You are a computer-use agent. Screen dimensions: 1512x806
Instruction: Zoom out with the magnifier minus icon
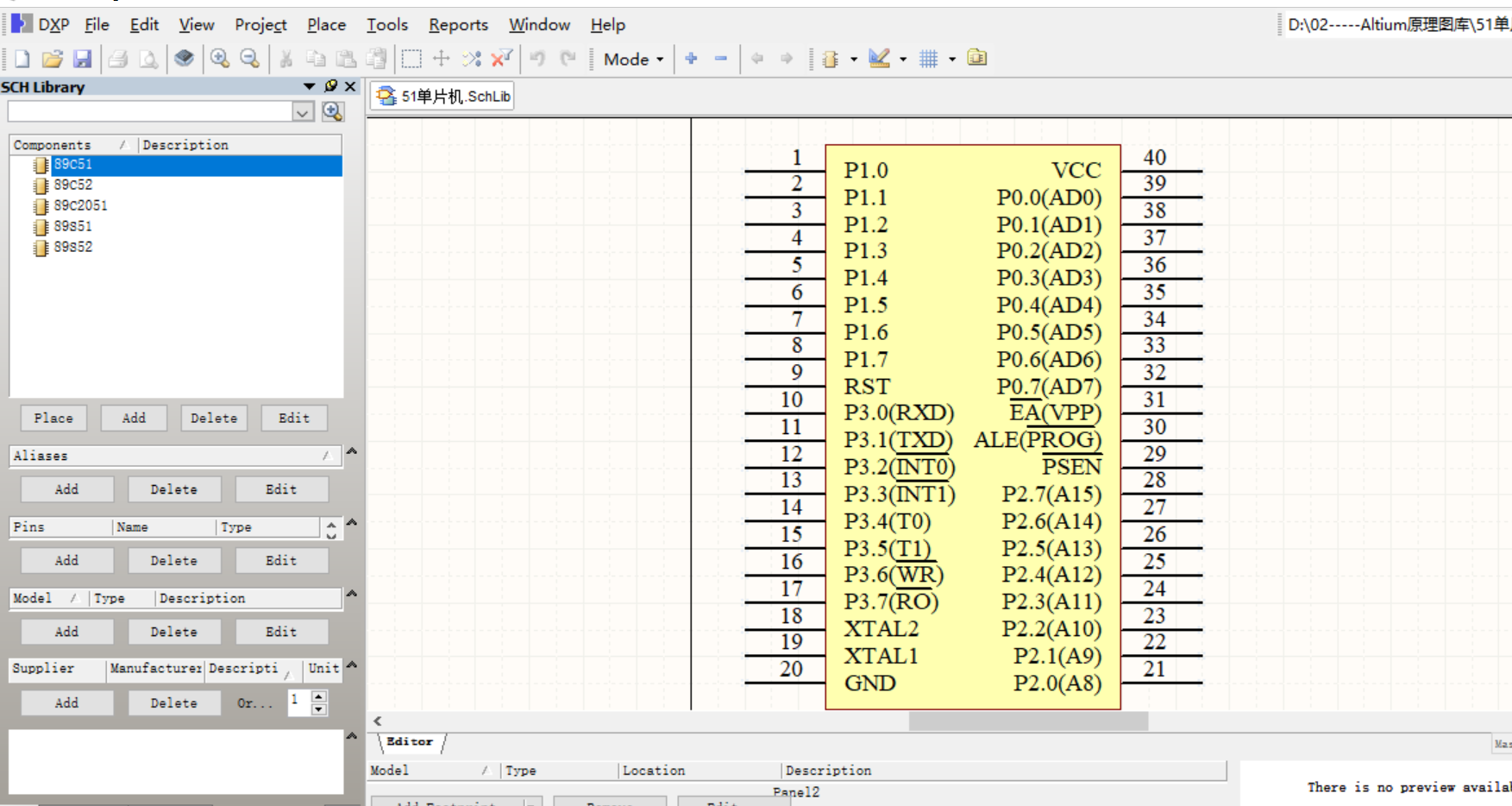click(250, 59)
